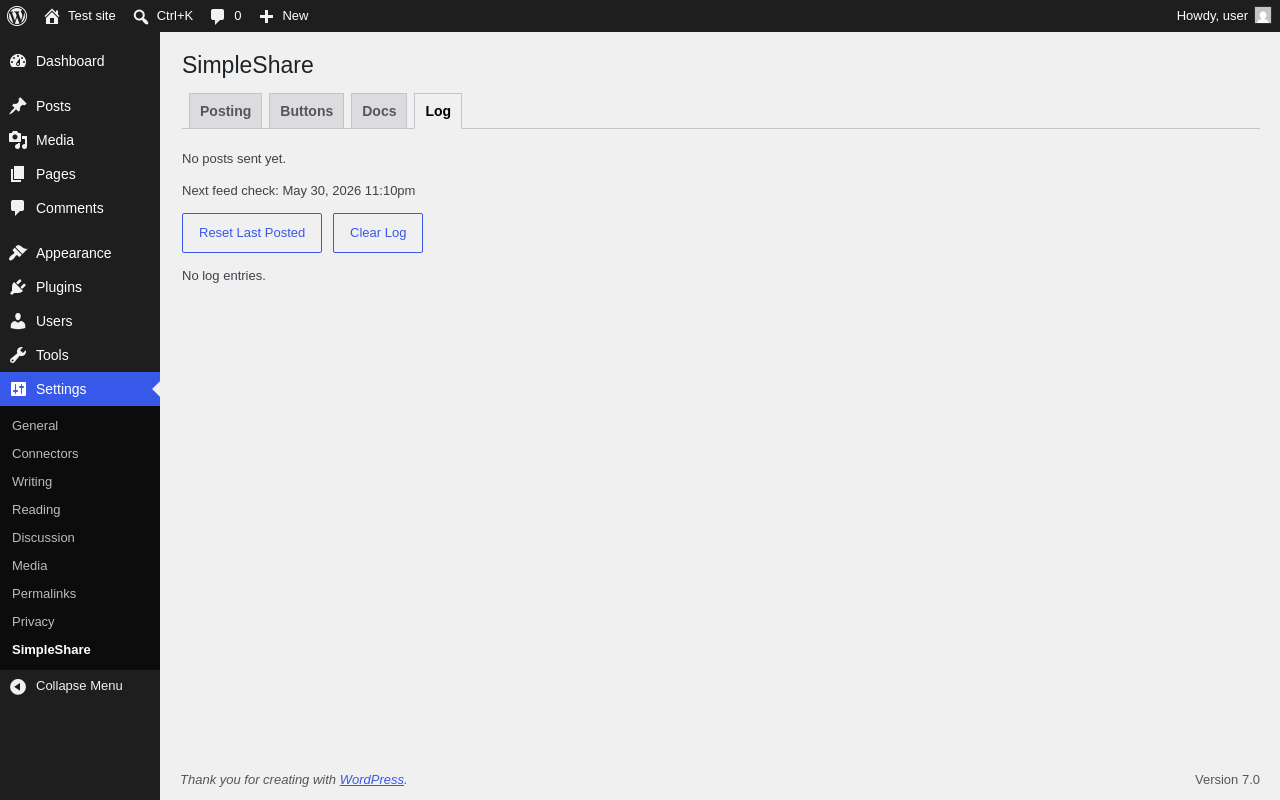Screen dimensions: 1280x800
Task: Click the Reset Last Posted button
Action: 252,233
